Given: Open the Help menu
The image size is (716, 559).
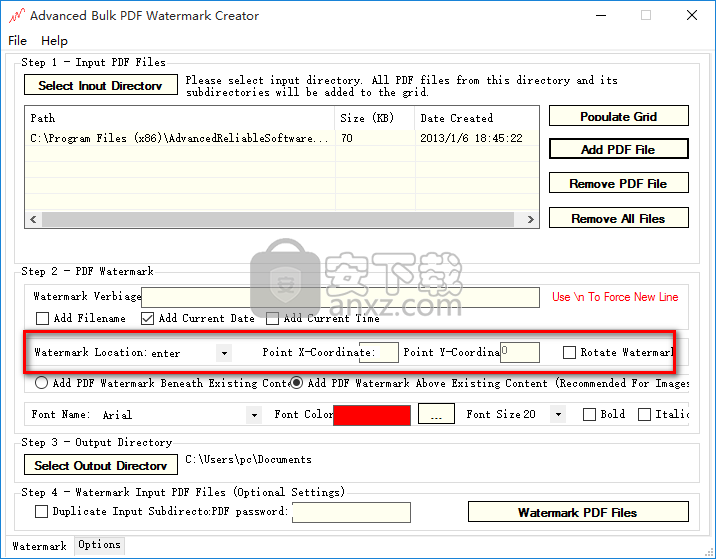Looking at the screenshot, I should 54,41.
